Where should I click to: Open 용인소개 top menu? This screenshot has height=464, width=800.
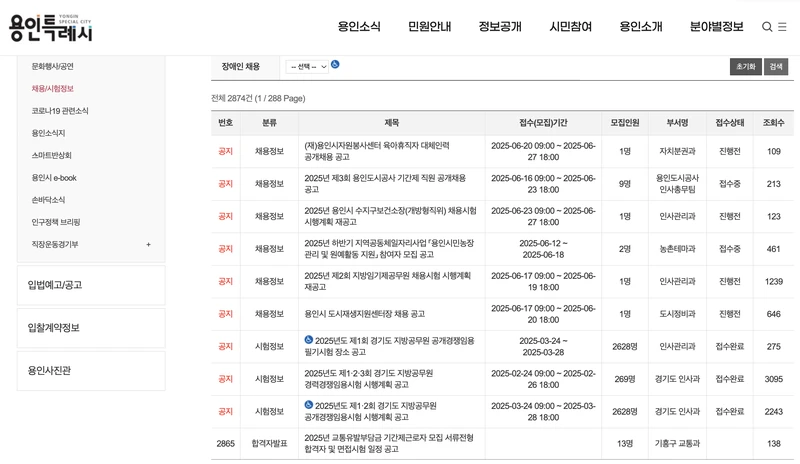tap(641, 27)
